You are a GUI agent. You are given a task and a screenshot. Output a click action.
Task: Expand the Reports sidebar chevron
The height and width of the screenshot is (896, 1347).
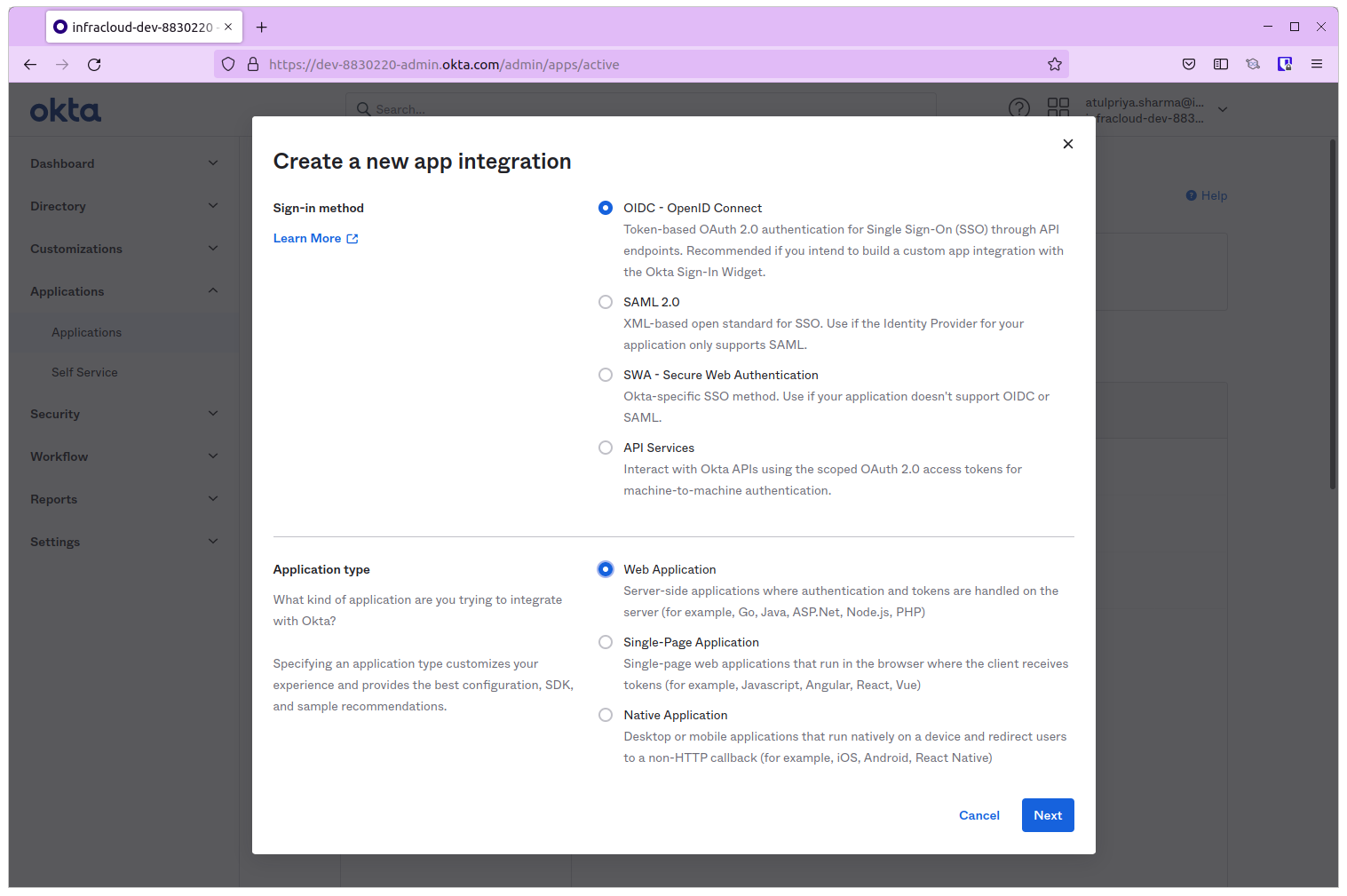coord(213,498)
